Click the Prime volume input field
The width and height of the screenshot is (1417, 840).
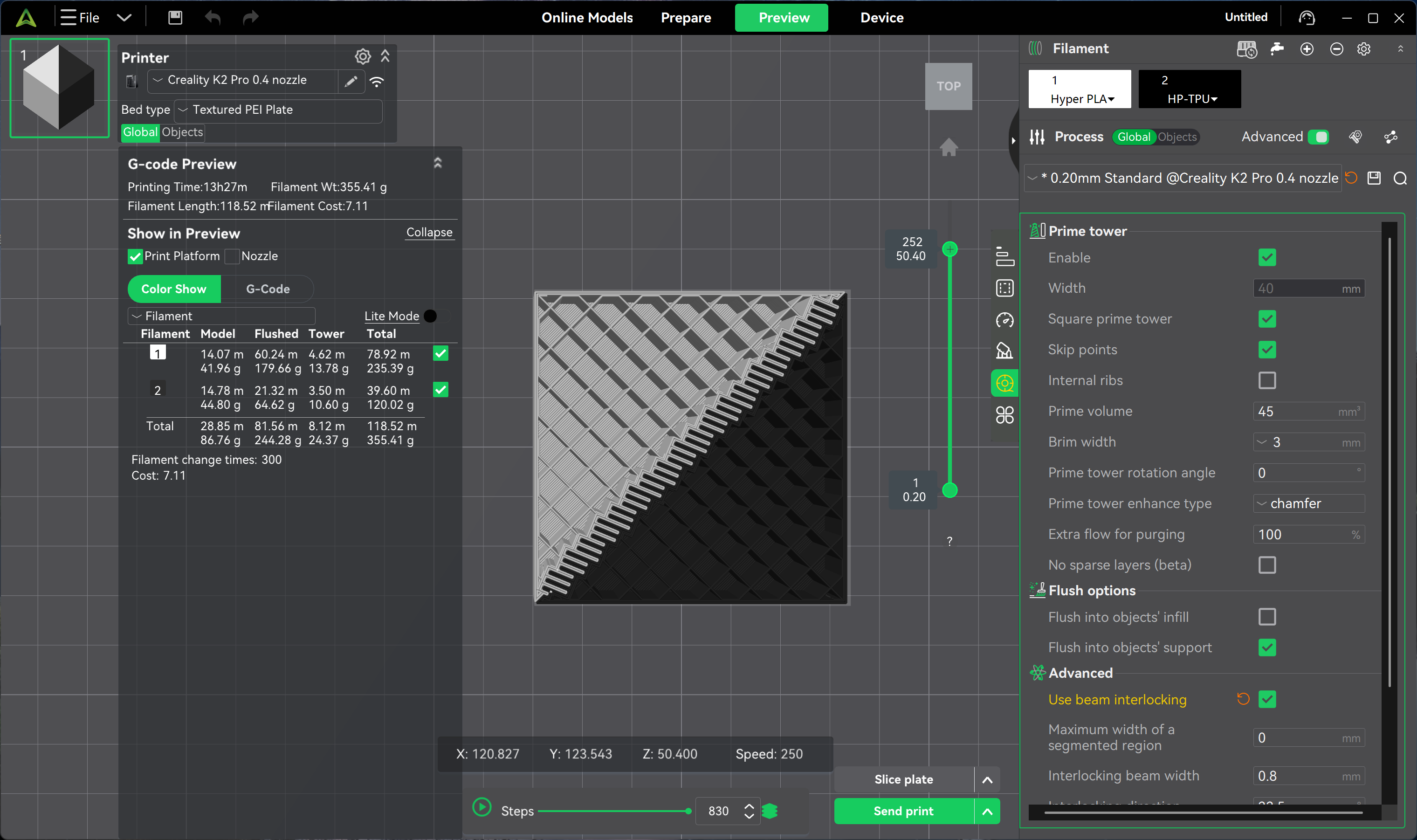(x=1309, y=412)
